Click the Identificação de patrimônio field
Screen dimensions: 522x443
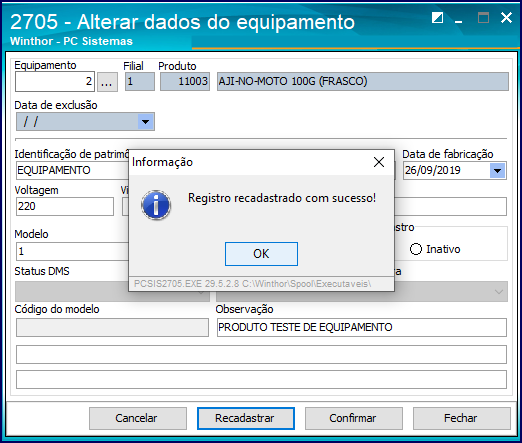[x=72, y=170]
